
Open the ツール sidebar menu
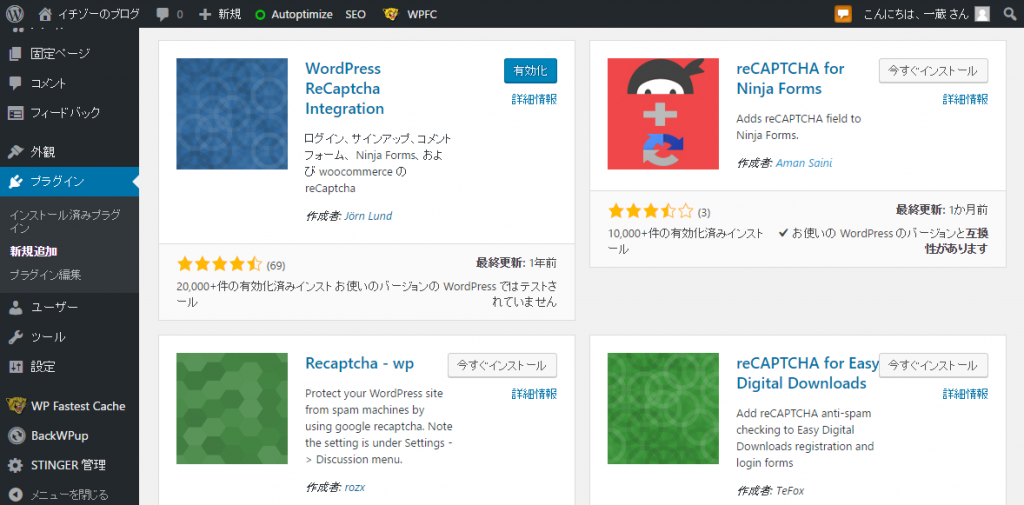point(48,337)
